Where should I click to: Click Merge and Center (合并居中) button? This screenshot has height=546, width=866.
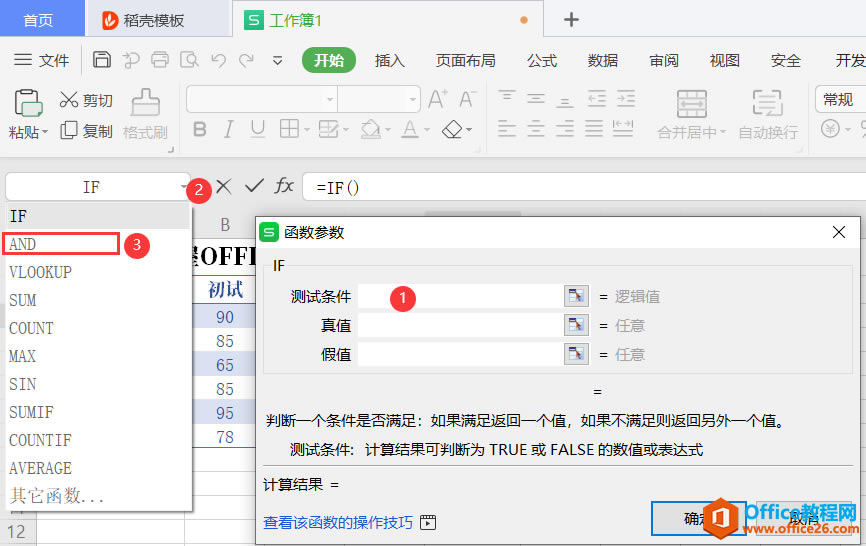click(691, 115)
